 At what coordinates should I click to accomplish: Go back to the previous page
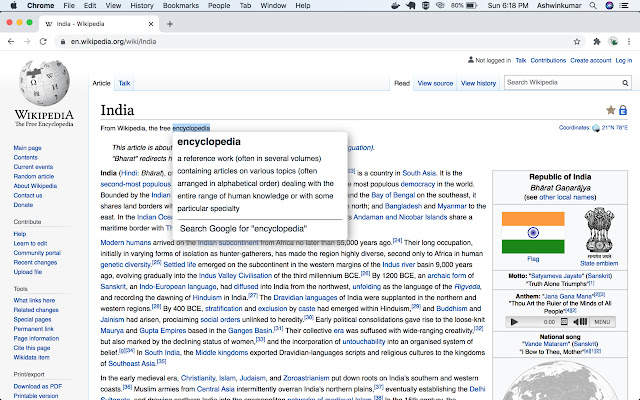click(11, 43)
